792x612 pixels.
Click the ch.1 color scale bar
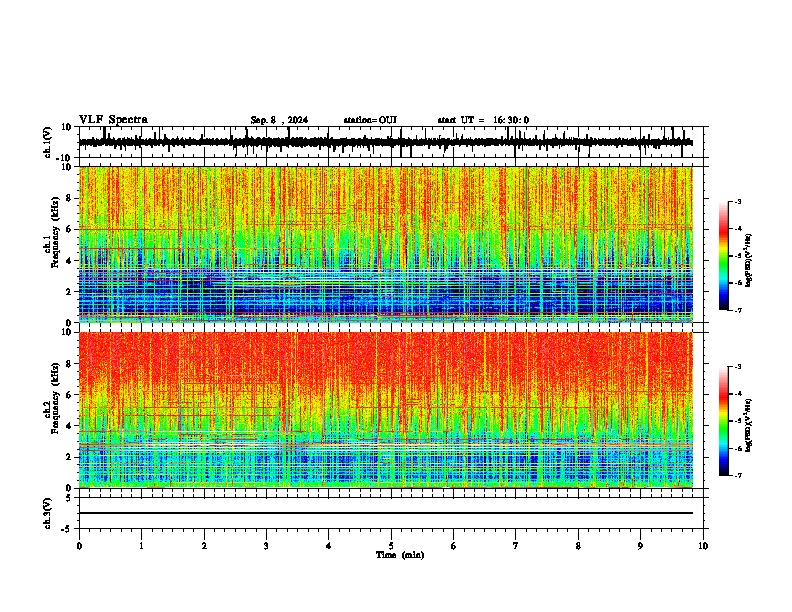tap(724, 256)
